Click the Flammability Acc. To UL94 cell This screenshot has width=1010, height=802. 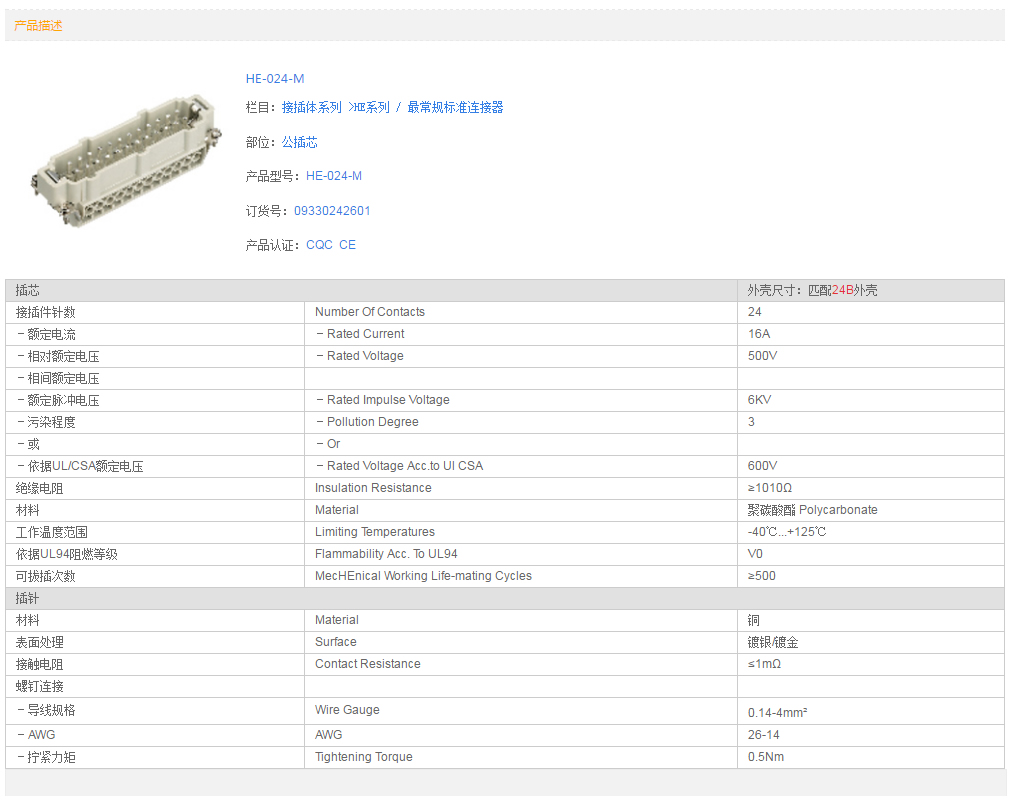pos(386,554)
